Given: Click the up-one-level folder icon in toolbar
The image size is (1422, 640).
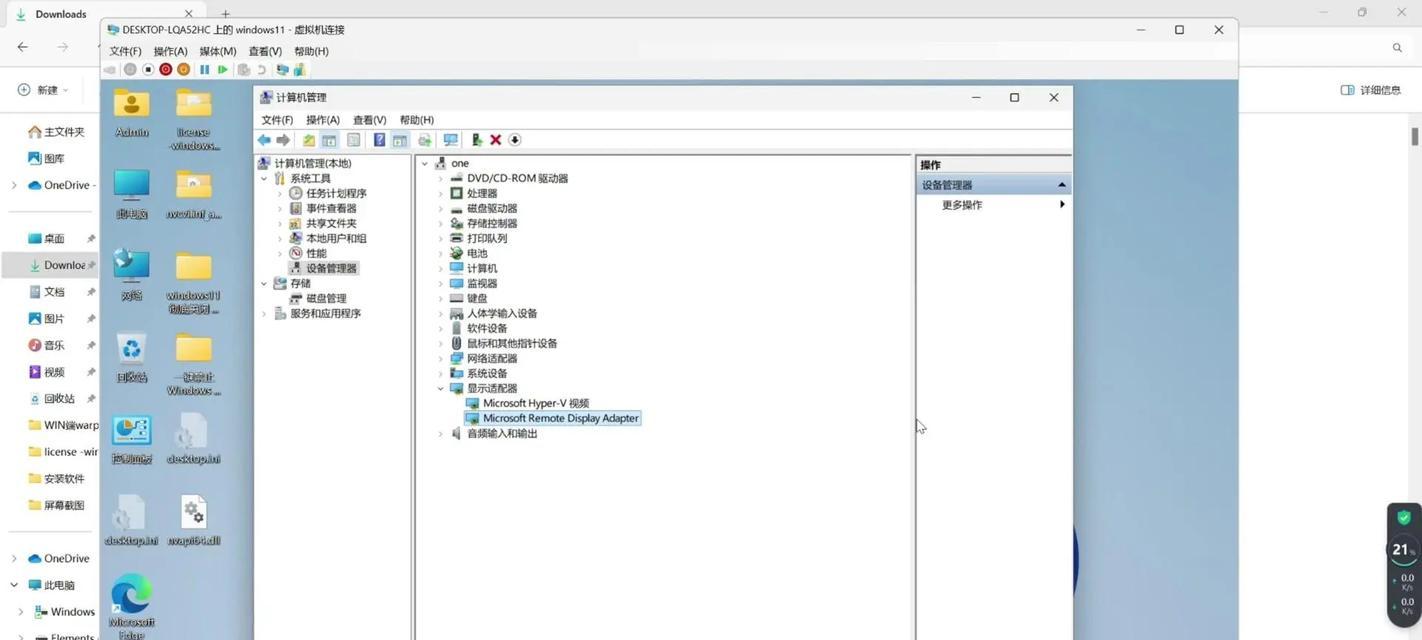Looking at the screenshot, I should (309, 140).
